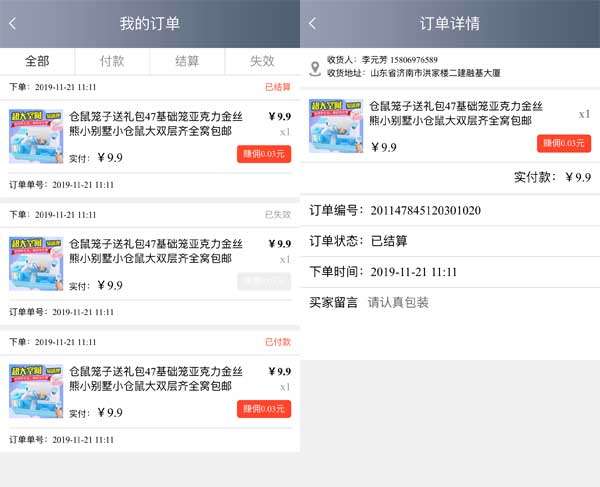The width and height of the screenshot is (600, 487).
Task: Click red 赚佣 button in 已结算 order
Action: [264, 154]
